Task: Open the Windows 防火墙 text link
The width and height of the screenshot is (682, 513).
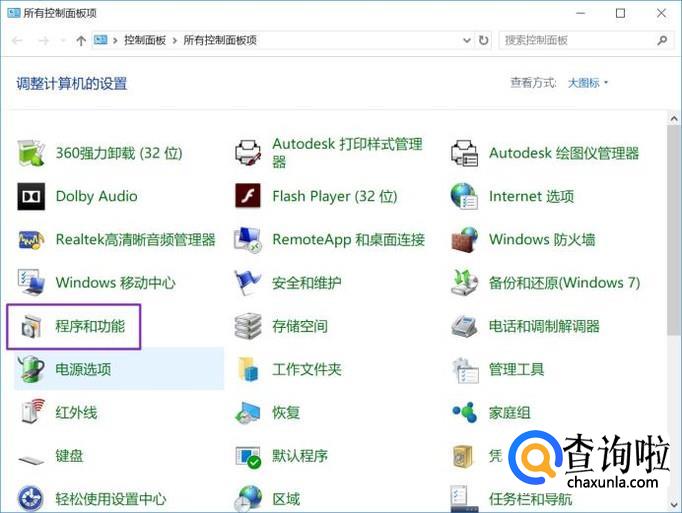Action: (542, 240)
